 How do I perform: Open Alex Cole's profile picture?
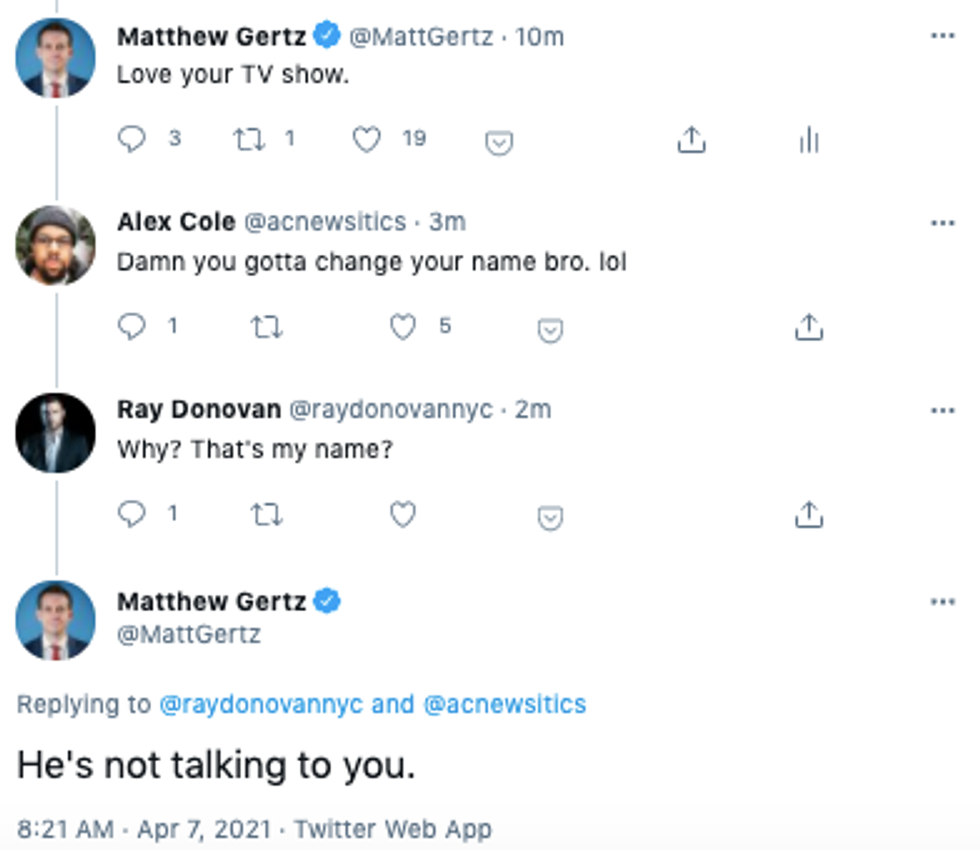[x=55, y=245]
